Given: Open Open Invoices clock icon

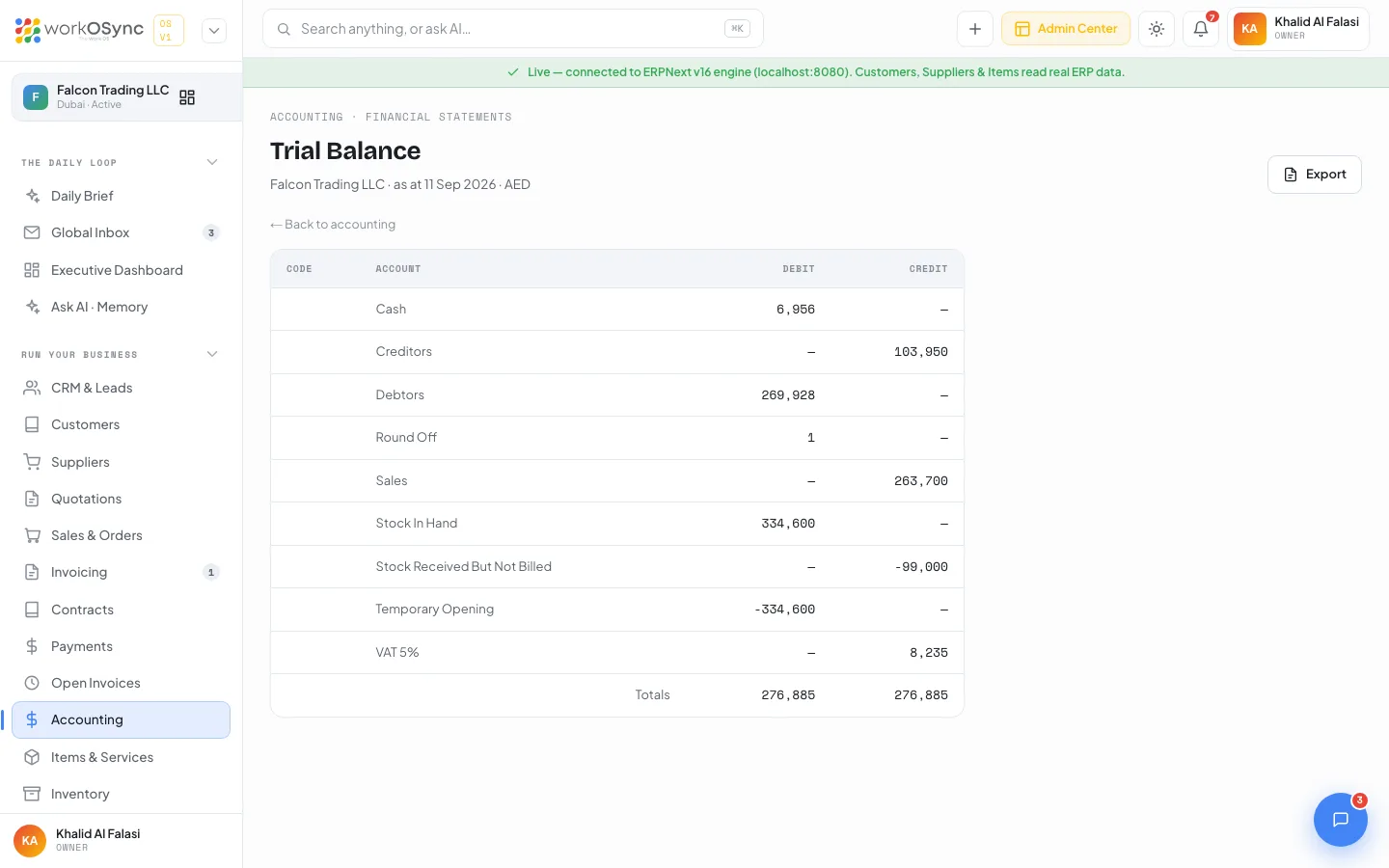Looking at the screenshot, I should coord(32,683).
